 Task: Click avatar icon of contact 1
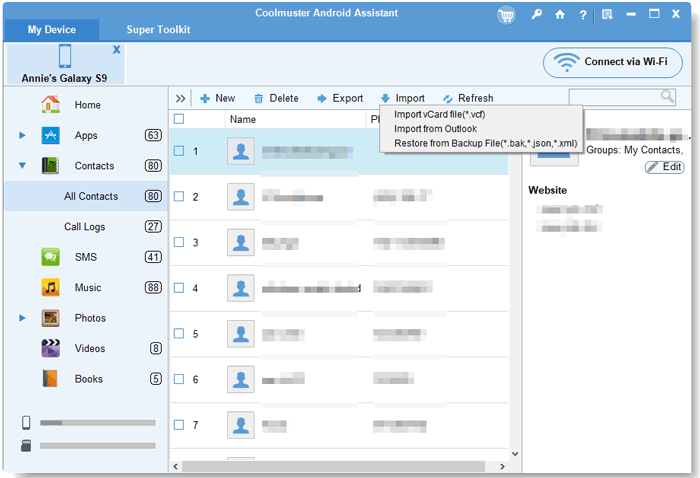tap(241, 151)
